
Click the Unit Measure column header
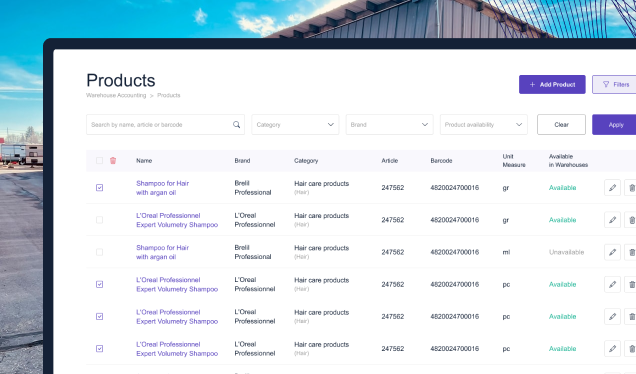[x=514, y=161]
